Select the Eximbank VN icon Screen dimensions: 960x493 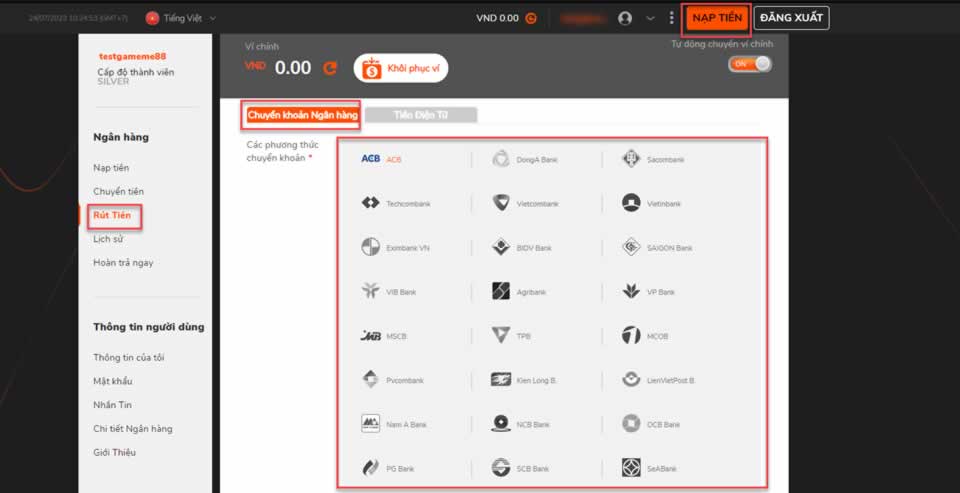(x=370, y=247)
